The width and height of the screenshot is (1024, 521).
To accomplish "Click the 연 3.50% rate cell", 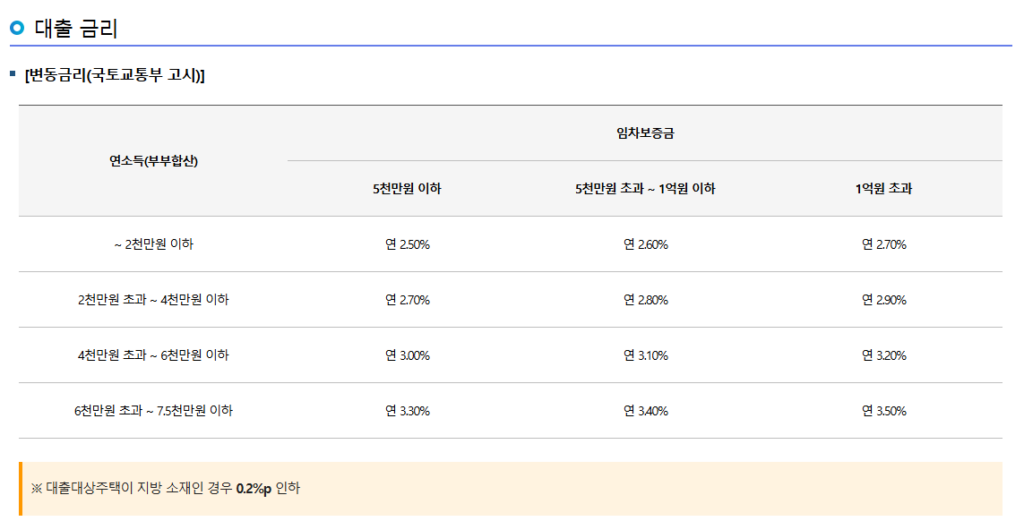I will tap(883, 411).
